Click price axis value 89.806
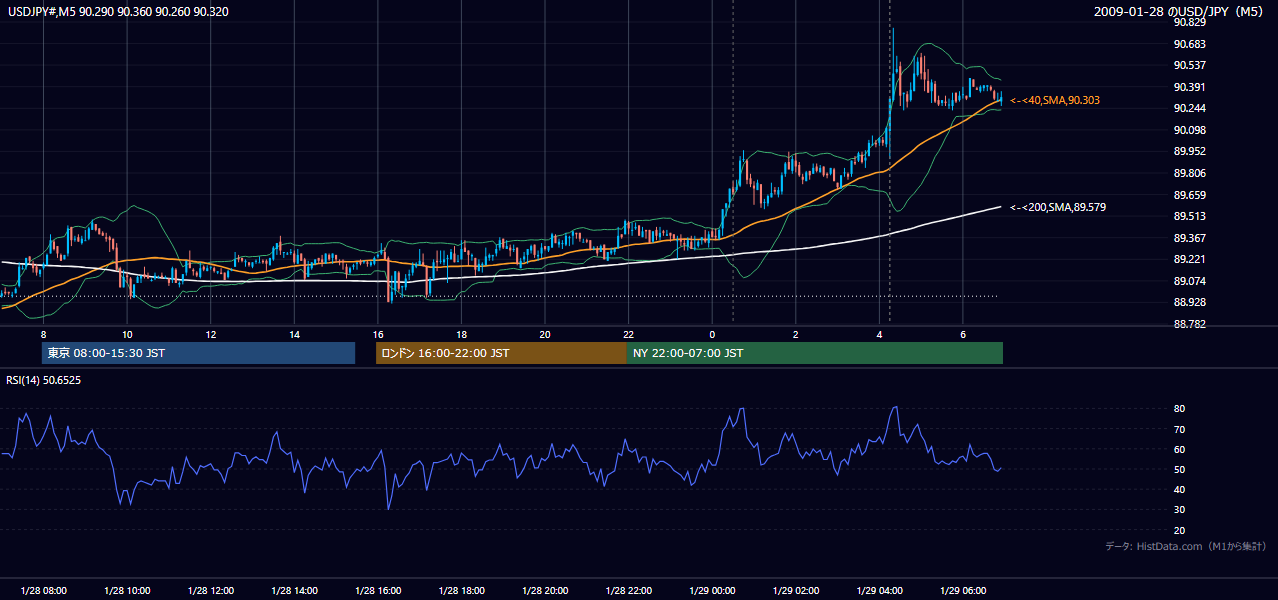Viewport: 1278px width, 600px height. click(x=1190, y=173)
